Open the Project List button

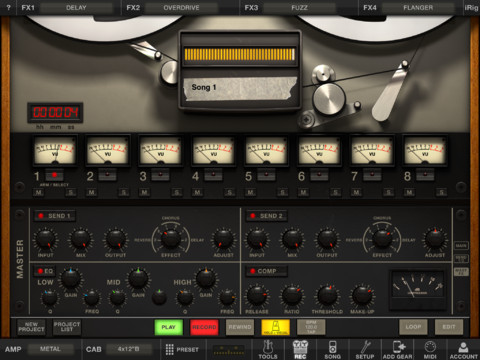[x=67, y=327]
